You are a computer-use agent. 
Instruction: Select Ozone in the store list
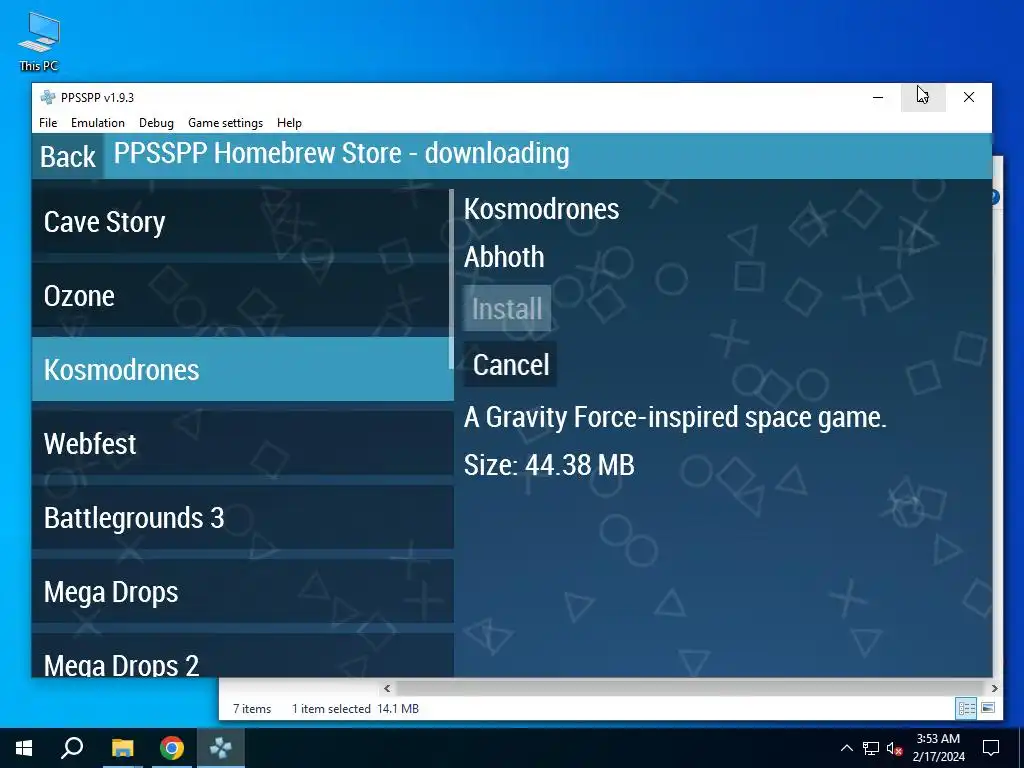[x=242, y=296]
